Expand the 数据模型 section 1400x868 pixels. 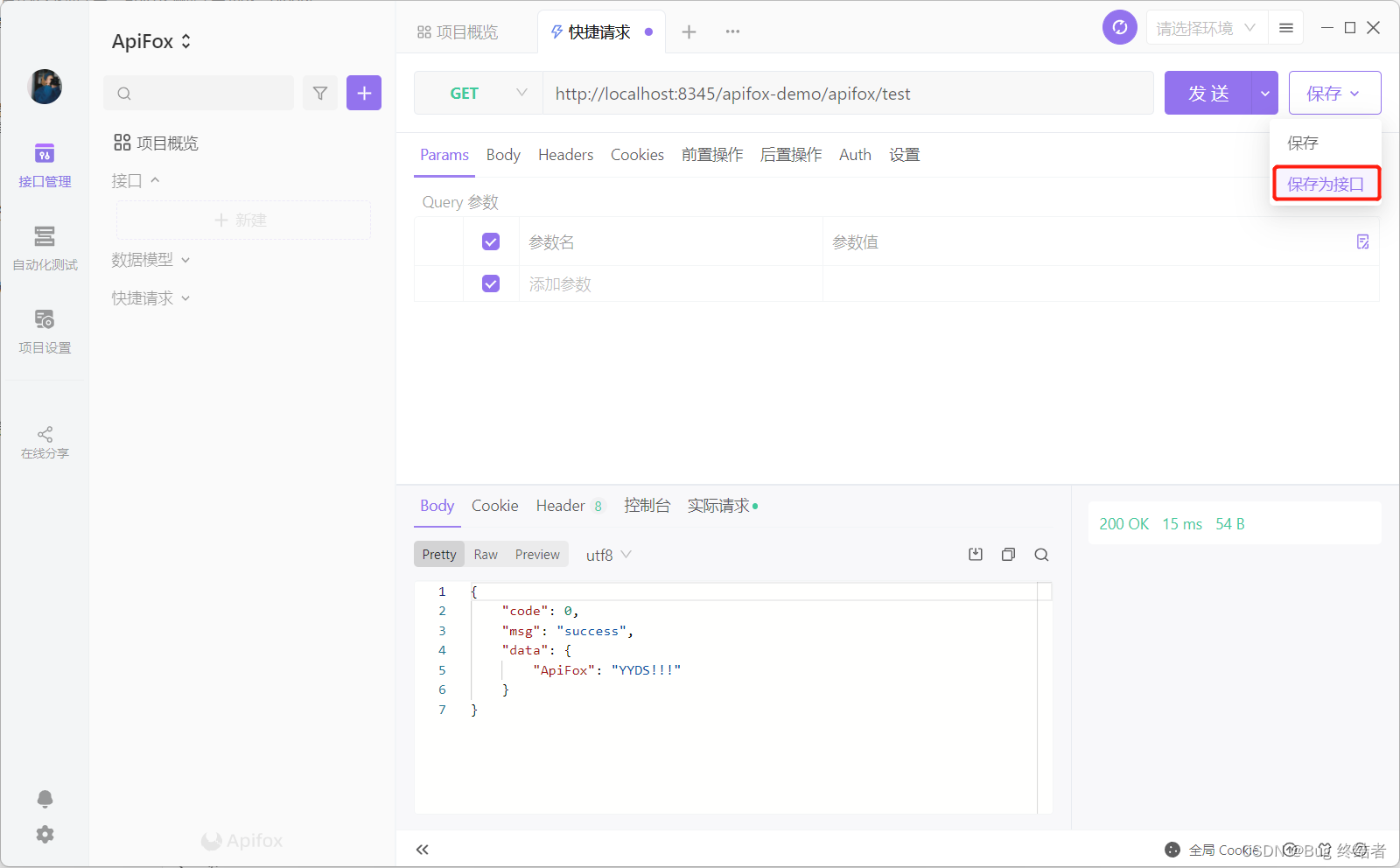[x=150, y=260]
